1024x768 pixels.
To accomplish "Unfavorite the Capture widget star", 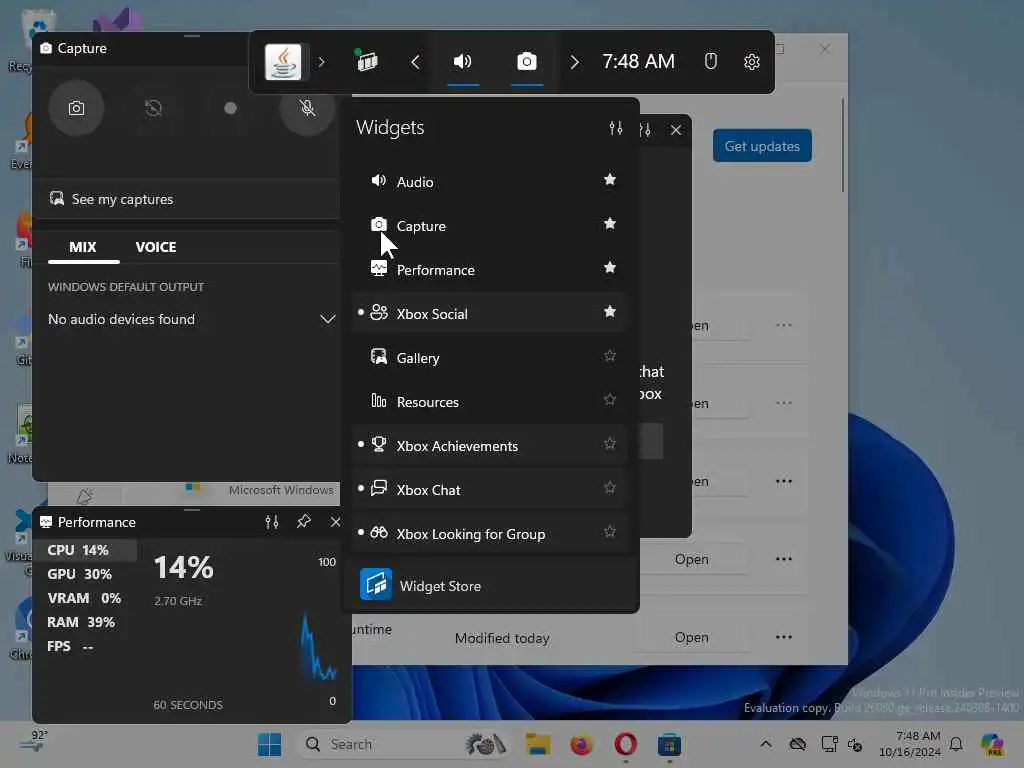I will pos(609,223).
